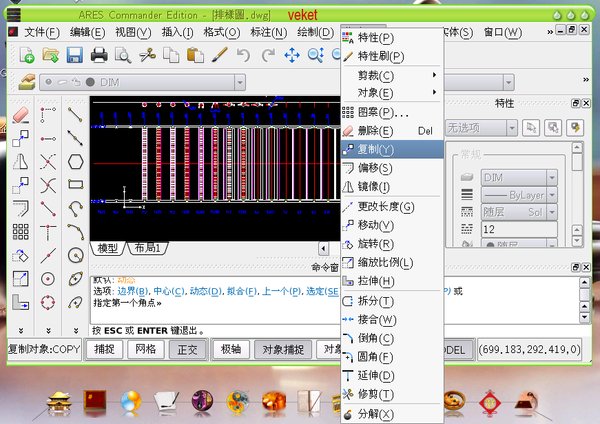Screen dimensions: 600x424
Task: Toggle the 正交 (Ortho) status button
Action: [x=188, y=350]
